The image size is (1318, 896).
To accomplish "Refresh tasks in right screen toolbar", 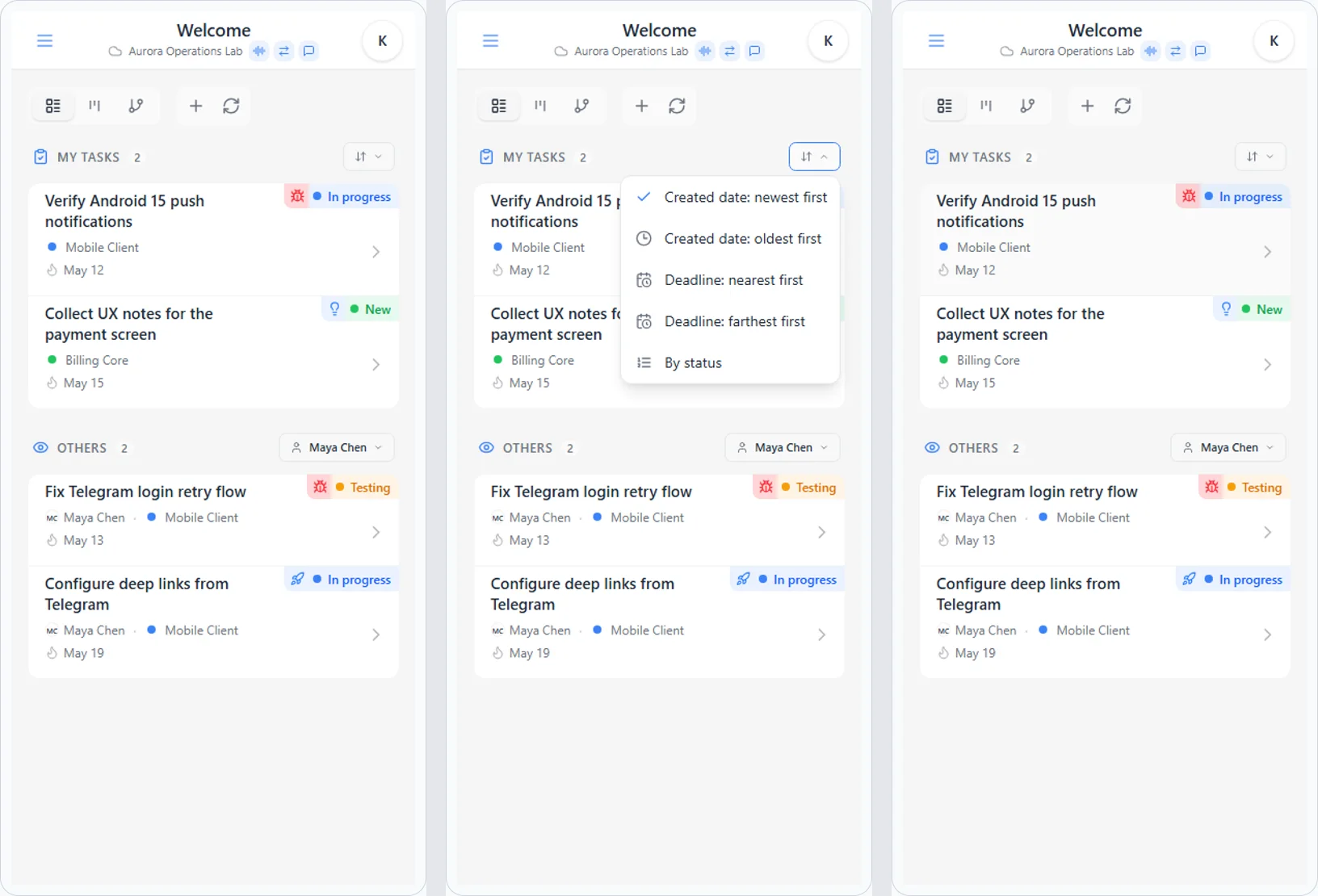I will (1123, 106).
